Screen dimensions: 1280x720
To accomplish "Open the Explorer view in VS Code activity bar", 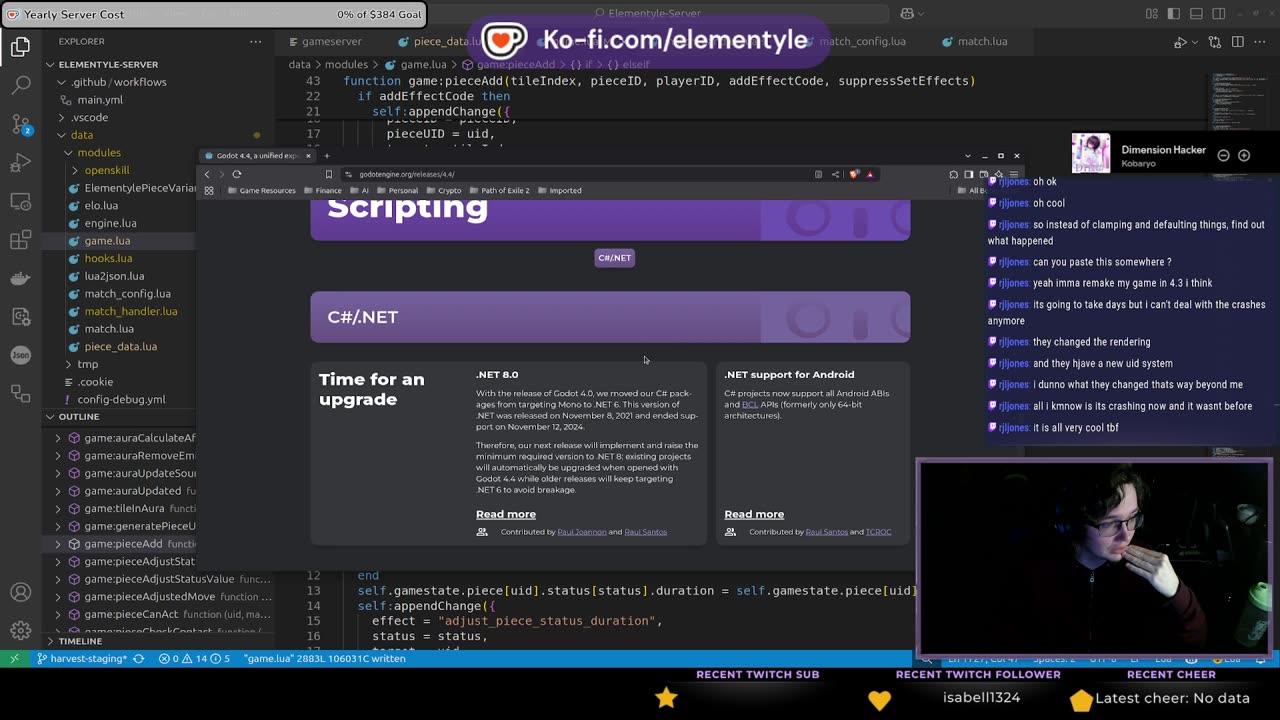I will click(x=21, y=47).
